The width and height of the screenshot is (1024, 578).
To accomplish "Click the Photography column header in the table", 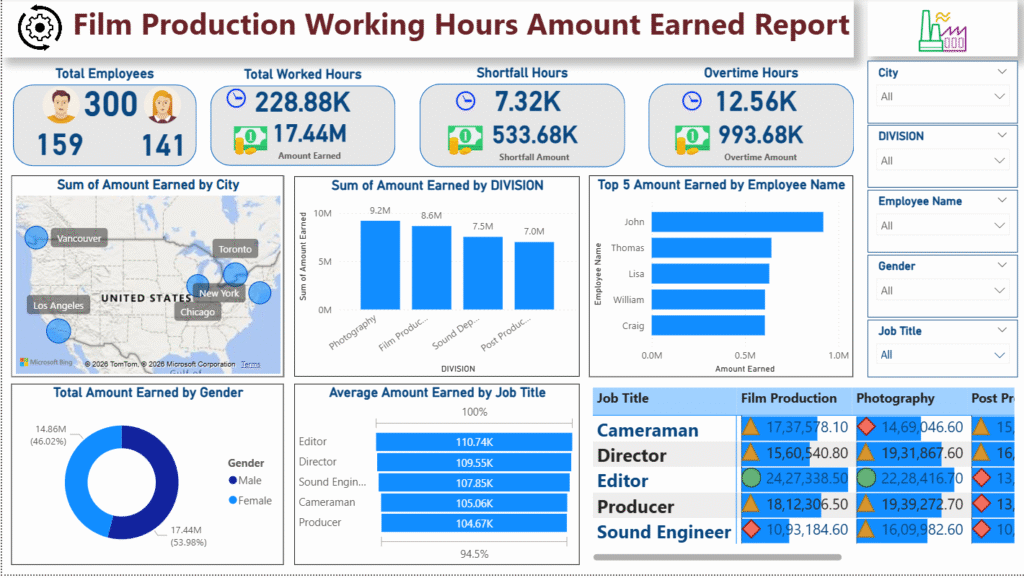I will (x=894, y=398).
